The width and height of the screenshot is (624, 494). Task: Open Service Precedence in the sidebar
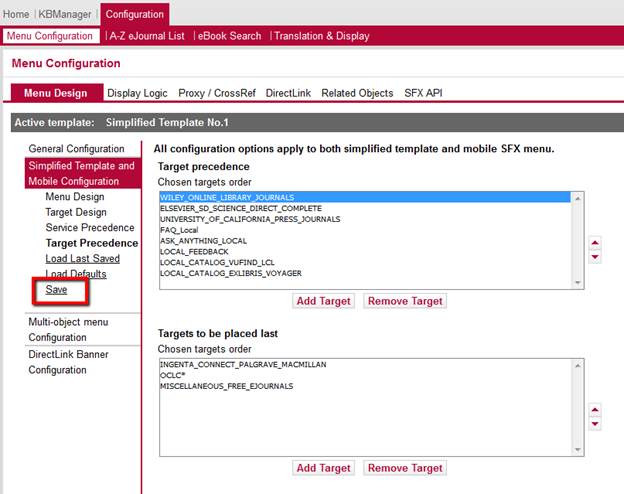[90, 228]
